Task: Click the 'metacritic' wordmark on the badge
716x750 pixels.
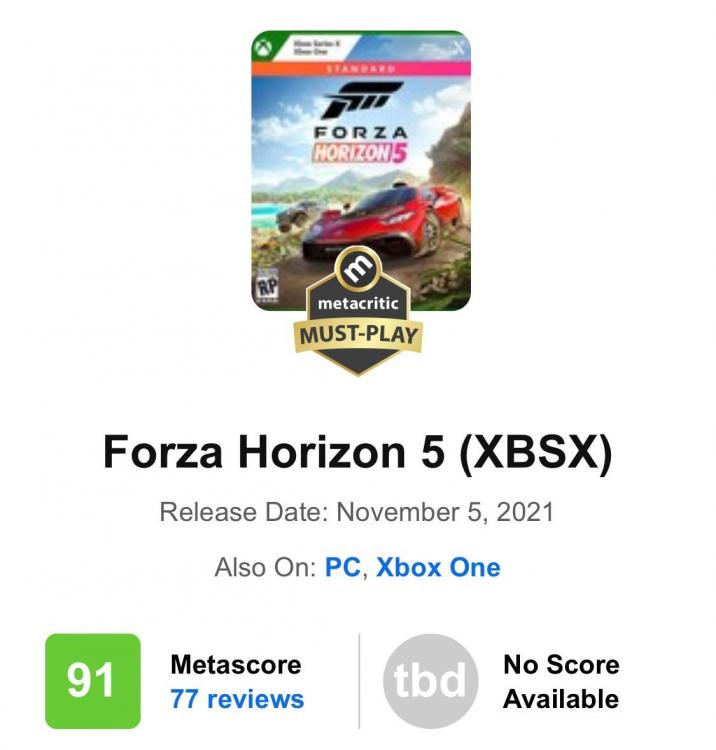Action: pos(358,303)
